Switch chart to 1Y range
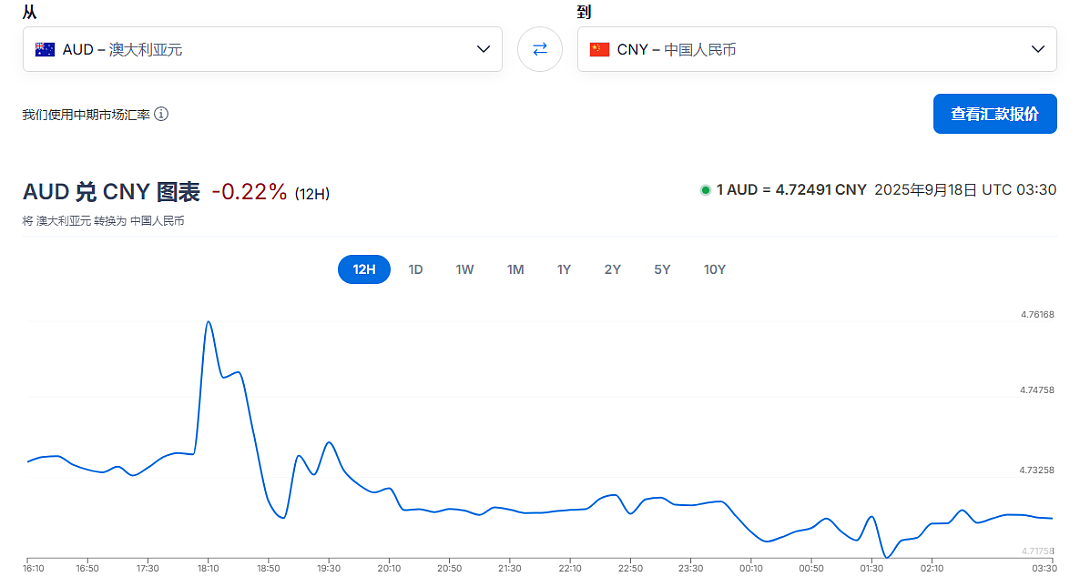The image size is (1080, 577). [x=564, y=269]
